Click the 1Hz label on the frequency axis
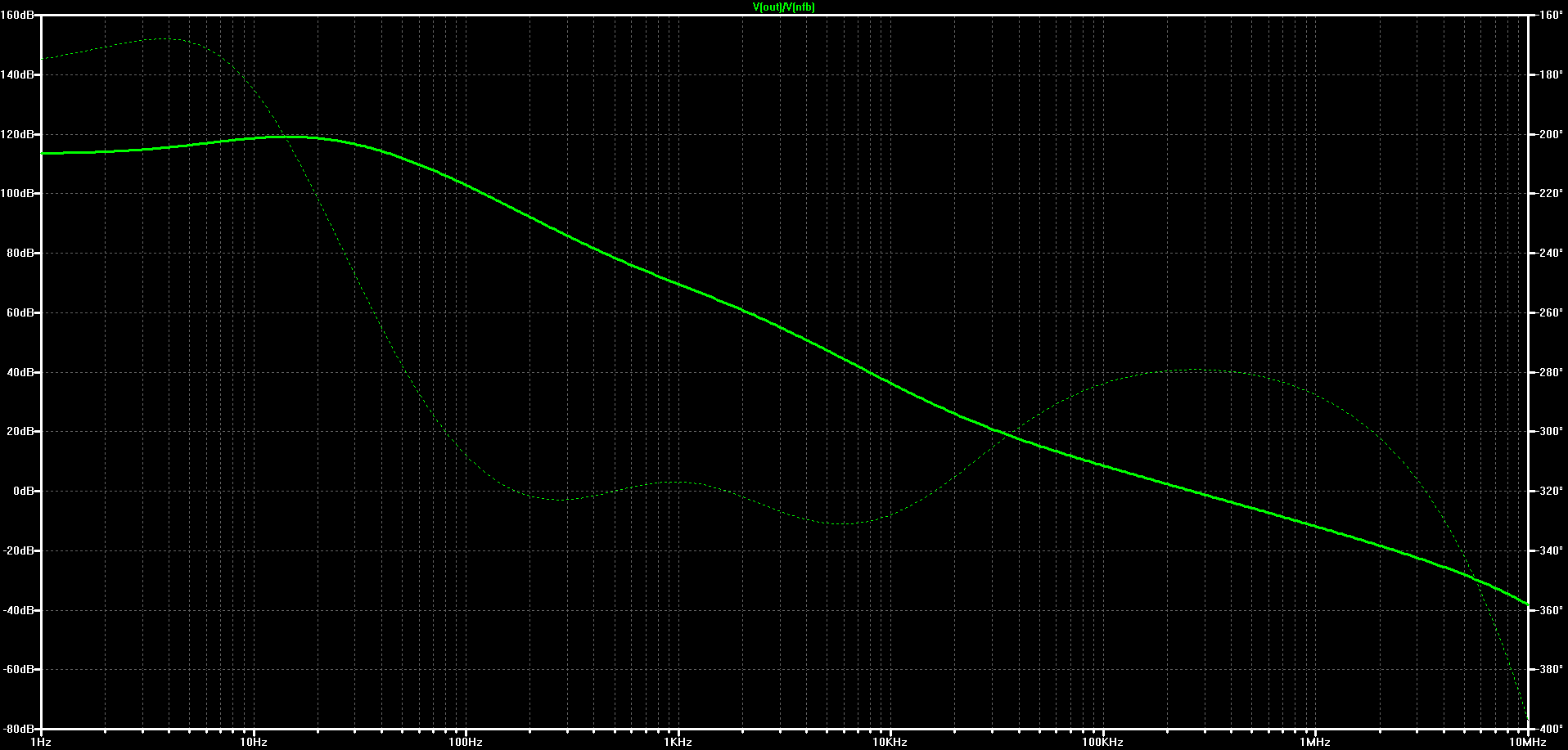Viewport: 1568px width, 750px height. click(x=41, y=742)
